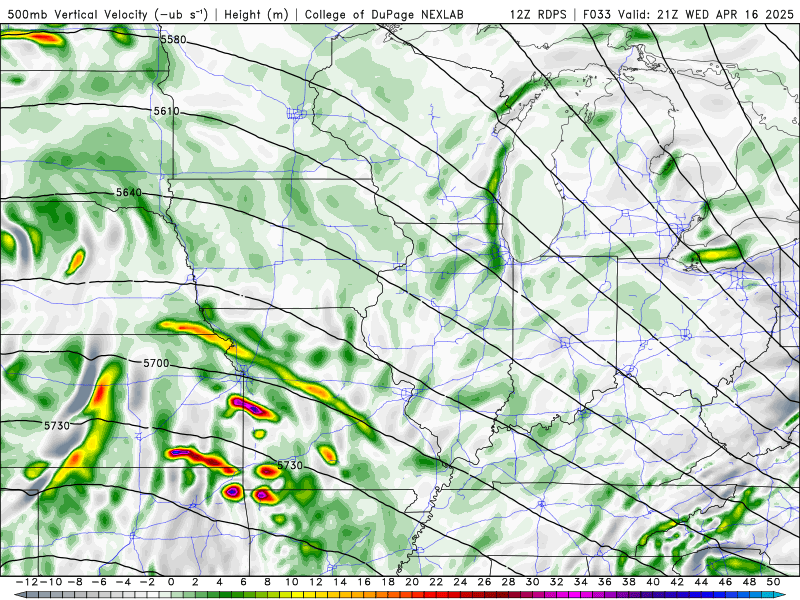Click the -4 value on the color scale

123,582
